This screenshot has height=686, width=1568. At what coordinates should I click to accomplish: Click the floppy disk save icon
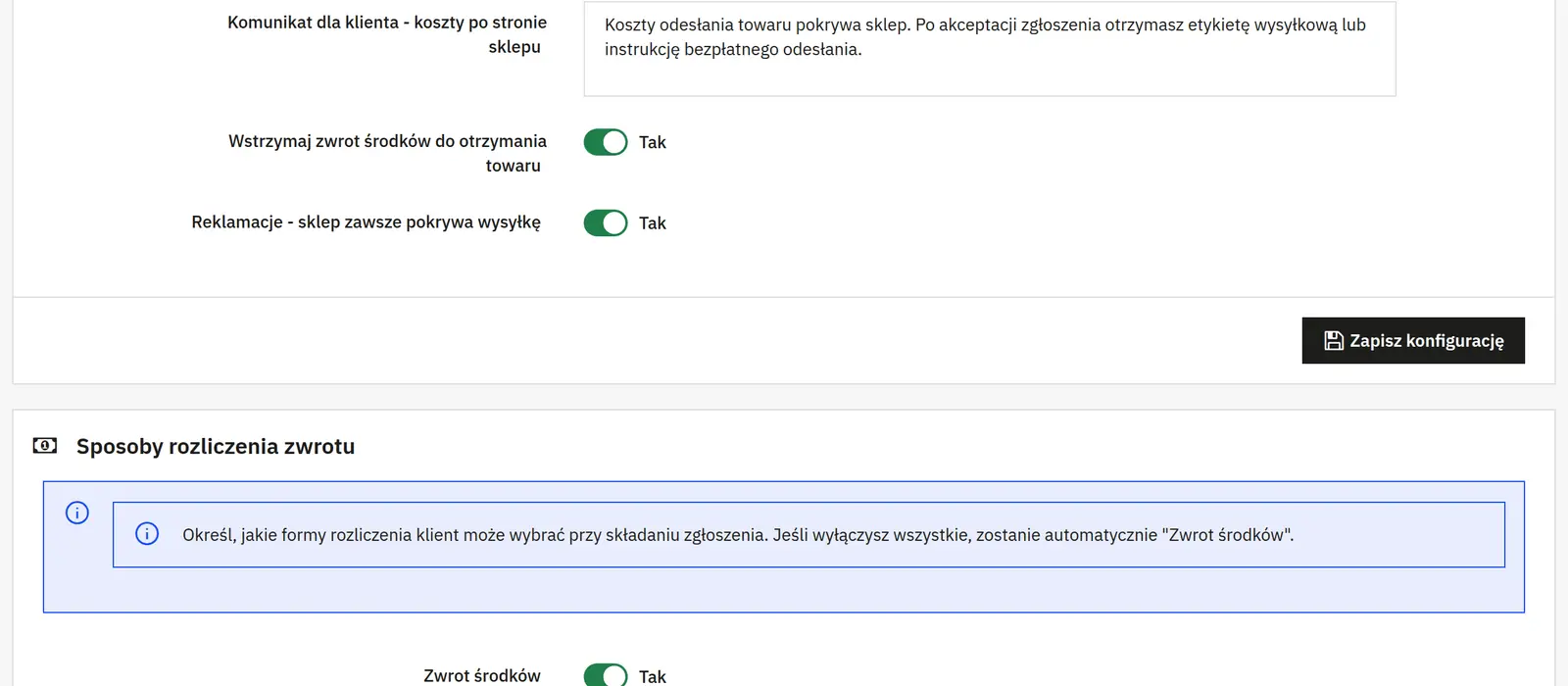pos(1333,340)
